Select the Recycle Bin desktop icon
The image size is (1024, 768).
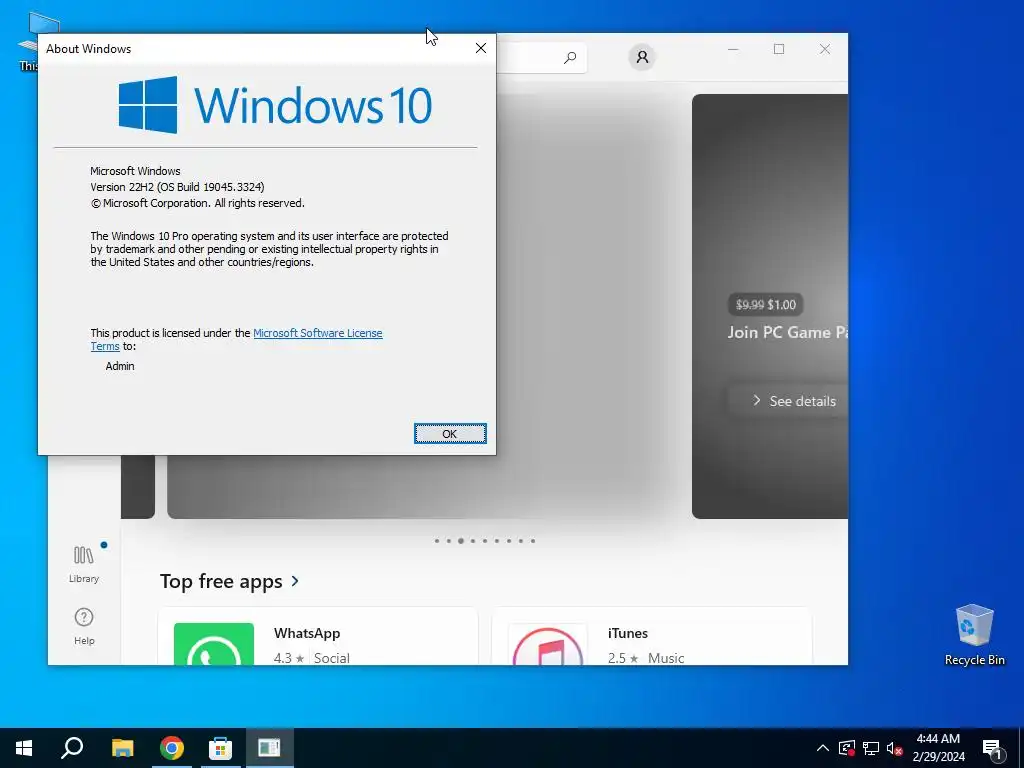(974, 635)
